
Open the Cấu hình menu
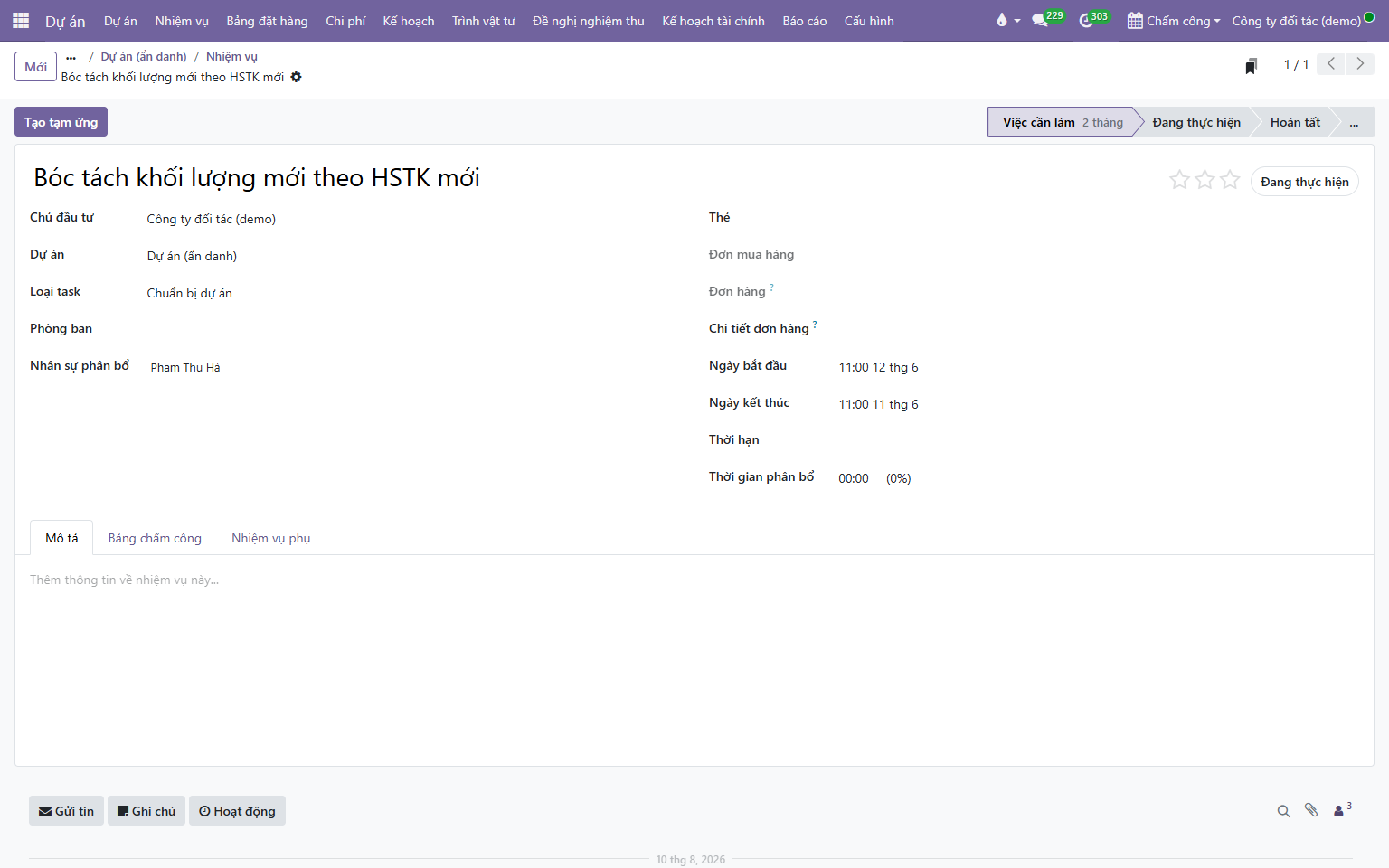[x=869, y=21]
